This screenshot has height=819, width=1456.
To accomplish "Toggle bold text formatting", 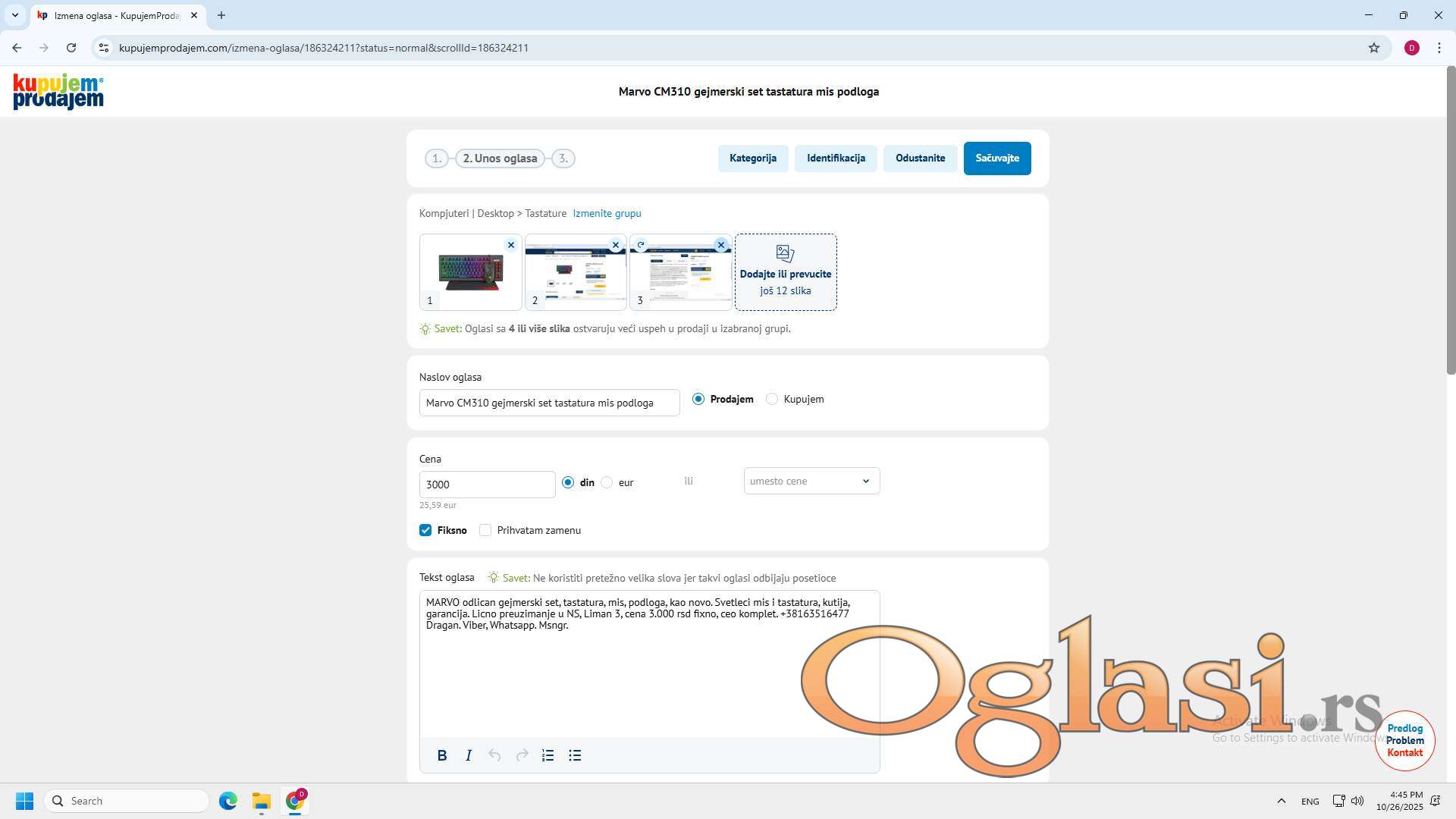I will (x=442, y=755).
